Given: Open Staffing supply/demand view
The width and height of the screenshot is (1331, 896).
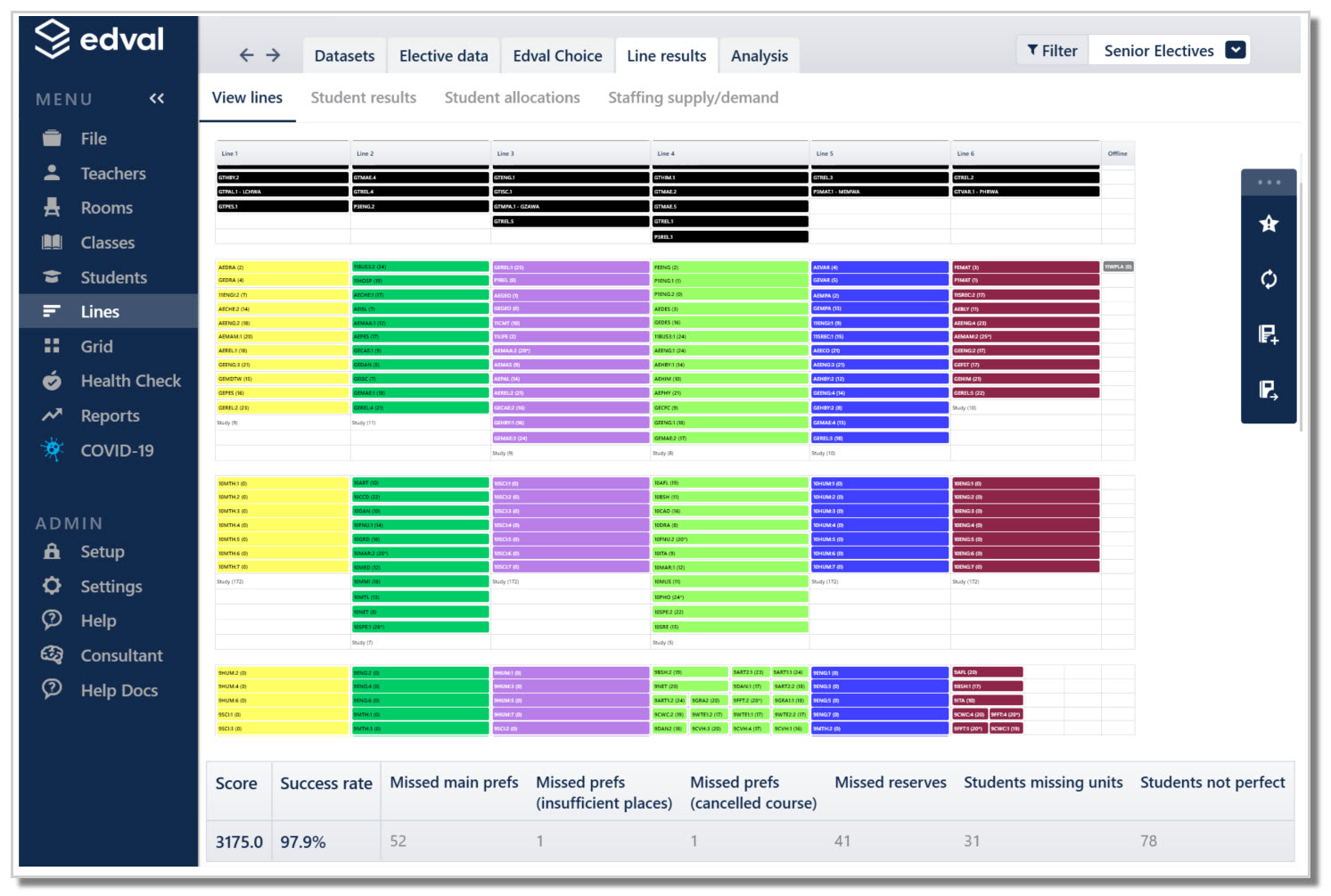Looking at the screenshot, I should (694, 97).
